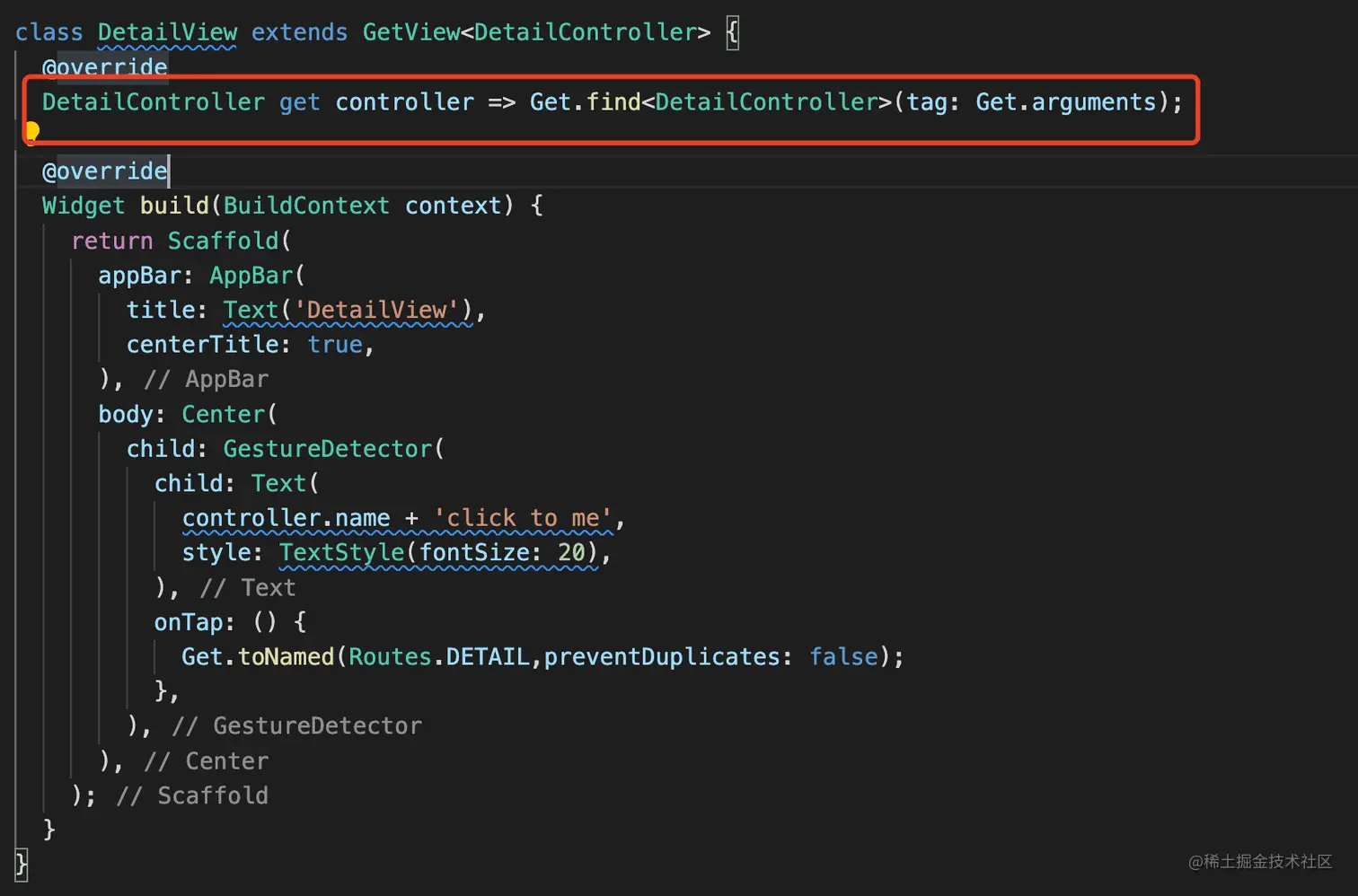Click the return keyword before Scaffold
The width and height of the screenshot is (1358, 896).
point(112,241)
